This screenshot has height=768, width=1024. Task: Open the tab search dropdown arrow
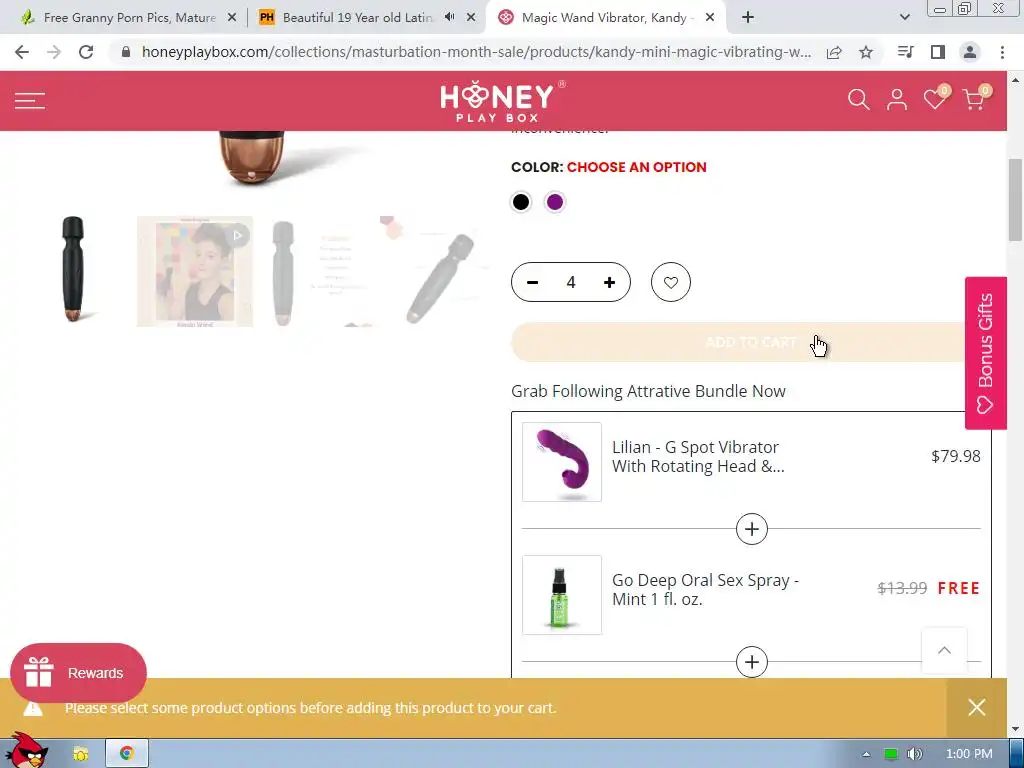(904, 18)
